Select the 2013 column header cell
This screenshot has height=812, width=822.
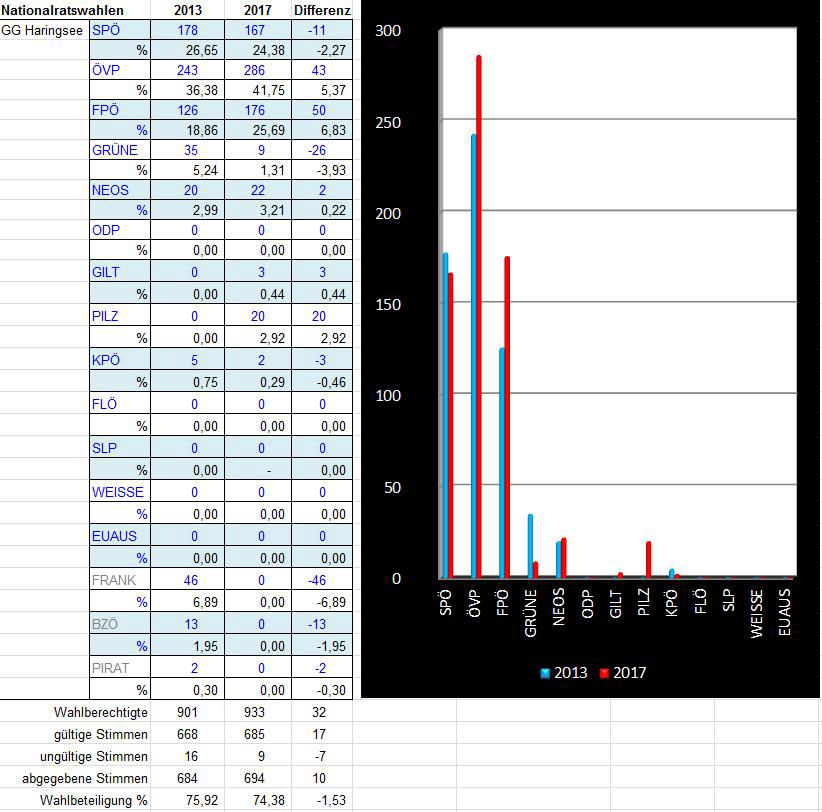[187, 9]
